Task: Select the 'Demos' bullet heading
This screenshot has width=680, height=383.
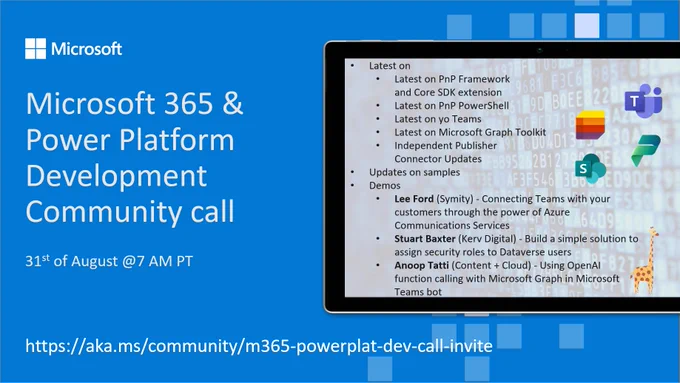Action: click(385, 186)
